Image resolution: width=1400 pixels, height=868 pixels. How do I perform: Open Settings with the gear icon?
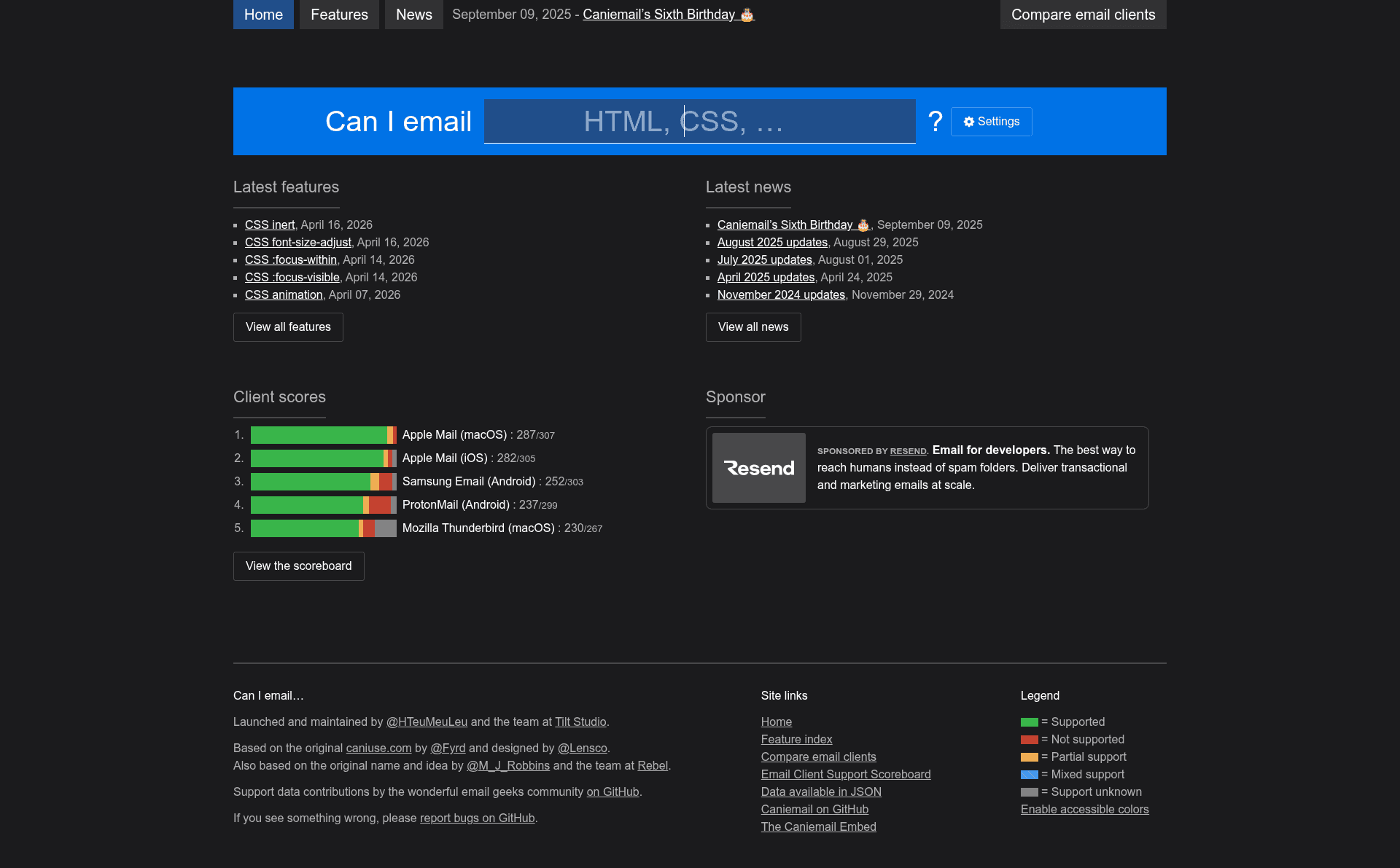point(991,122)
